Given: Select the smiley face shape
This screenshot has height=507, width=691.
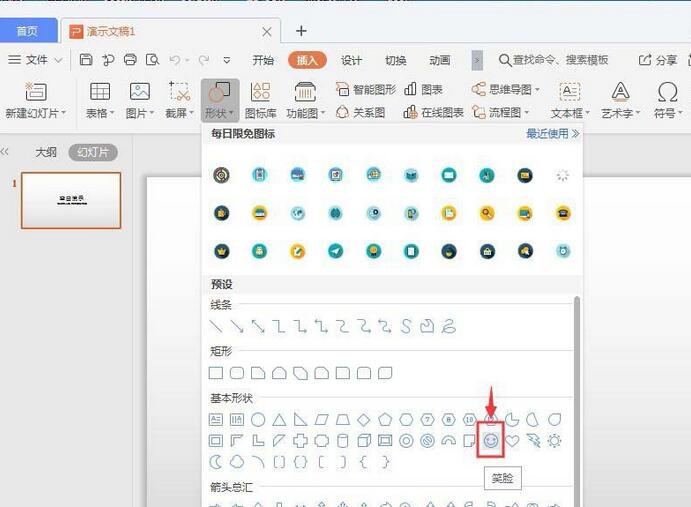Looking at the screenshot, I should coord(490,440).
